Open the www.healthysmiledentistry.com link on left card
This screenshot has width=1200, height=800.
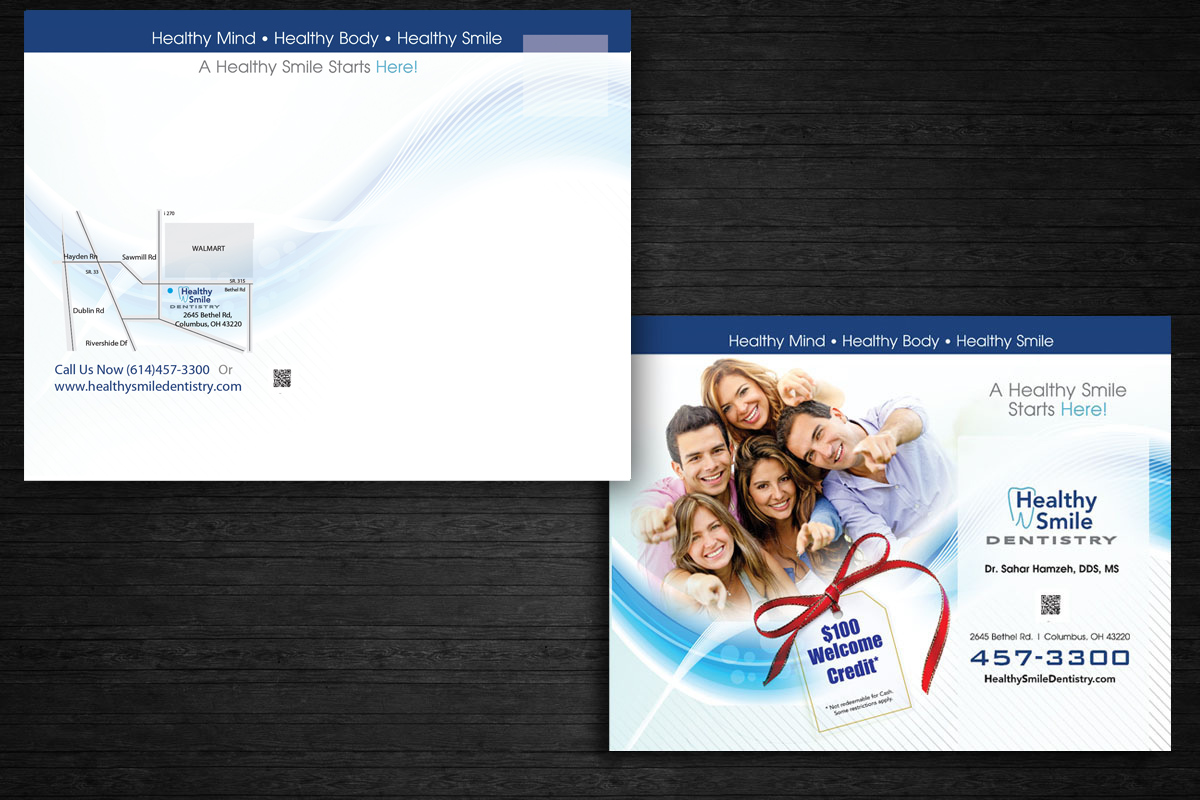(148, 386)
